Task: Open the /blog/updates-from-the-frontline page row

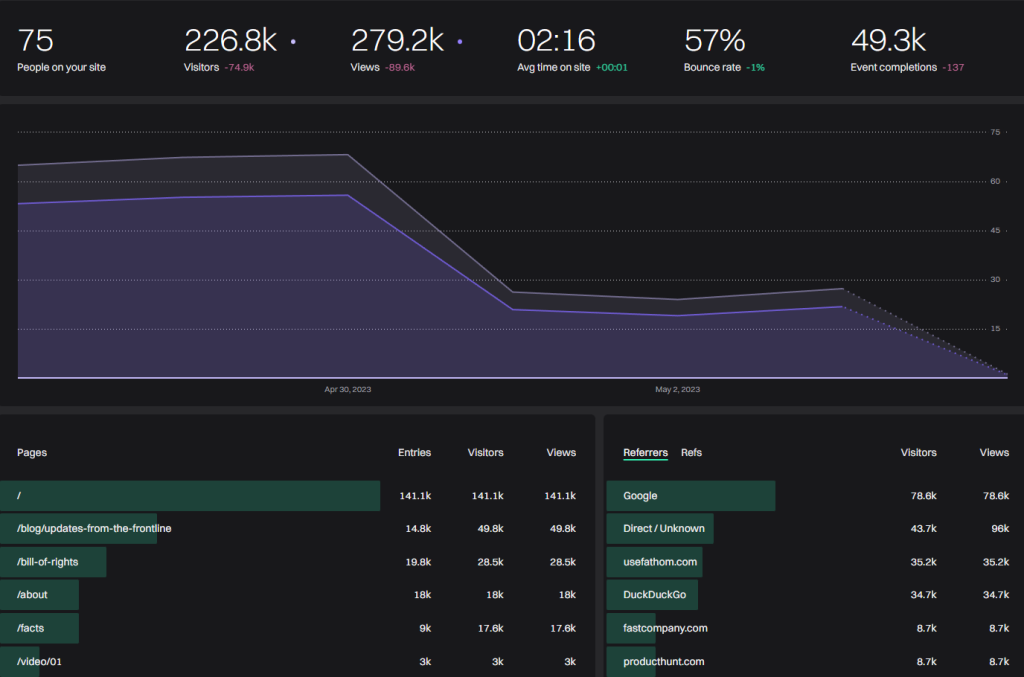Action: [94, 528]
